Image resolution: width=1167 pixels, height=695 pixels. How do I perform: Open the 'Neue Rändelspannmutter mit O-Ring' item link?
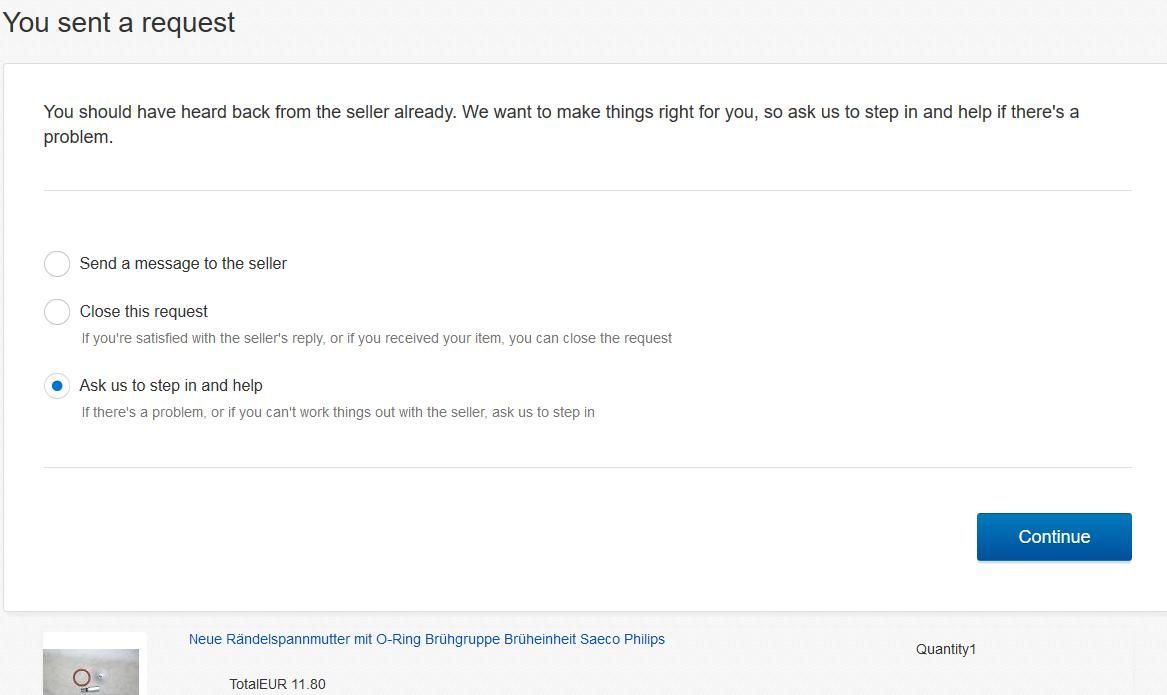pyautogui.click(x=426, y=640)
